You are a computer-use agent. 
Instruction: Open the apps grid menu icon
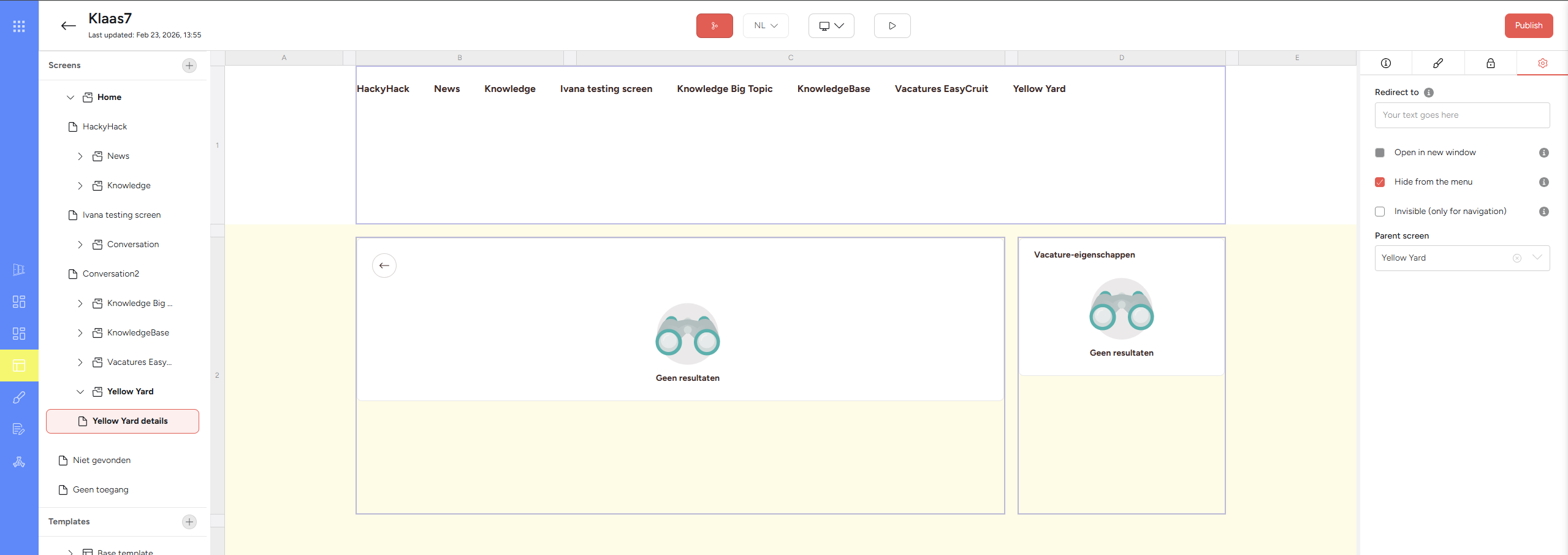(19, 26)
